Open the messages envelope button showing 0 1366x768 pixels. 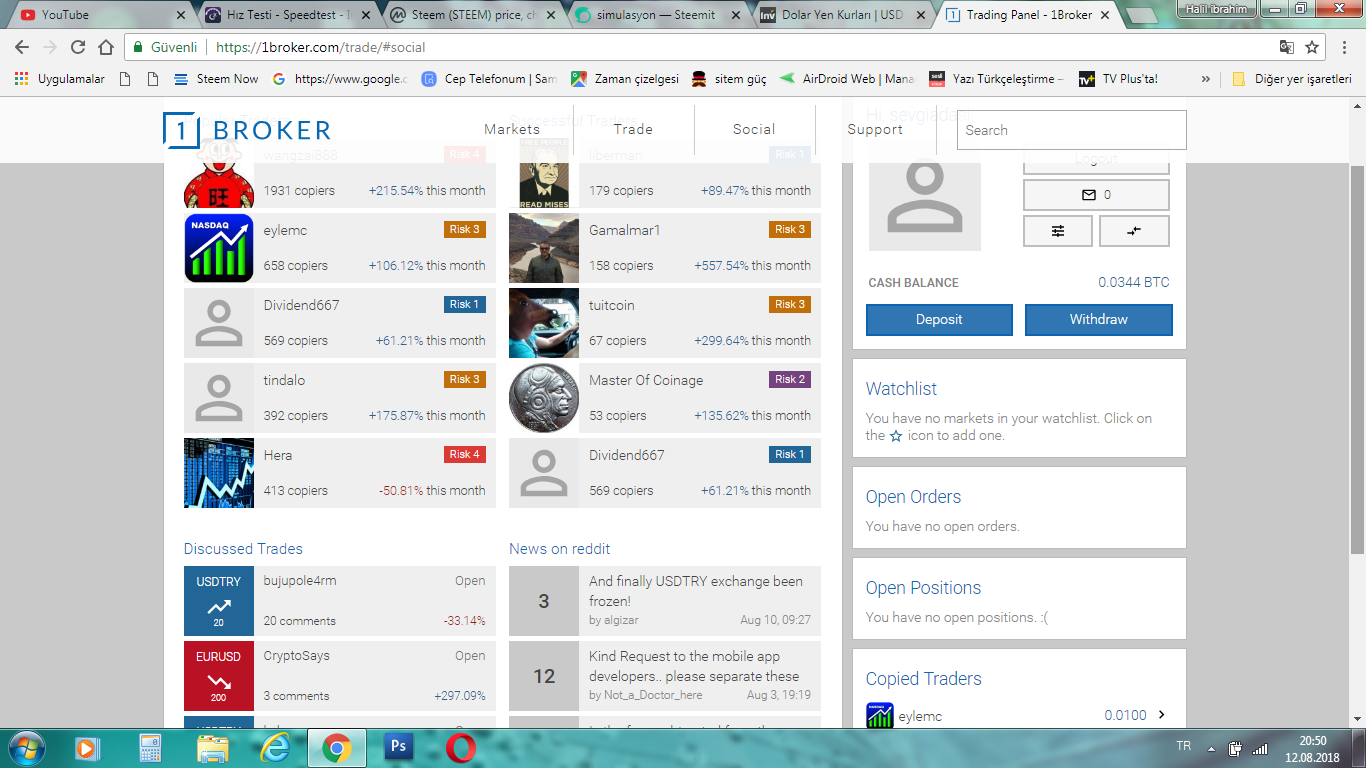pos(1096,195)
